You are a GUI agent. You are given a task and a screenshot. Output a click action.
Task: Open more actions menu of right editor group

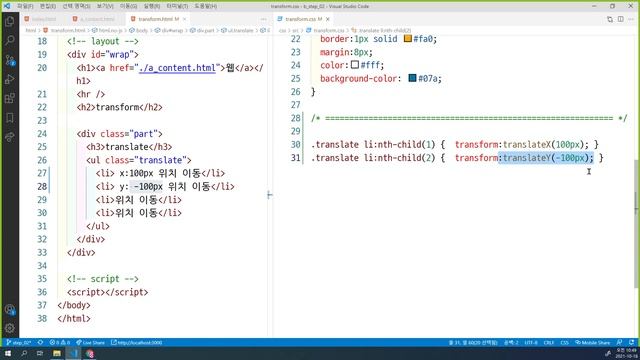(x=631, y=19)
